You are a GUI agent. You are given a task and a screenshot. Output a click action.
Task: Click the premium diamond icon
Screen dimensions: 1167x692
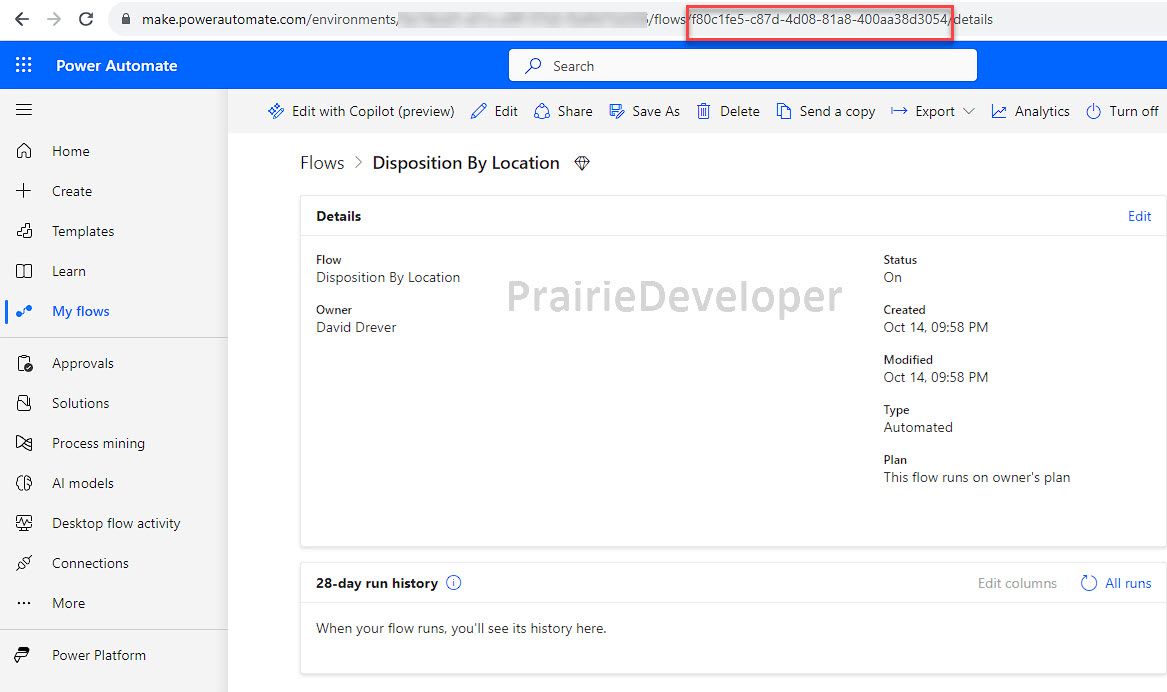[582, 163]
